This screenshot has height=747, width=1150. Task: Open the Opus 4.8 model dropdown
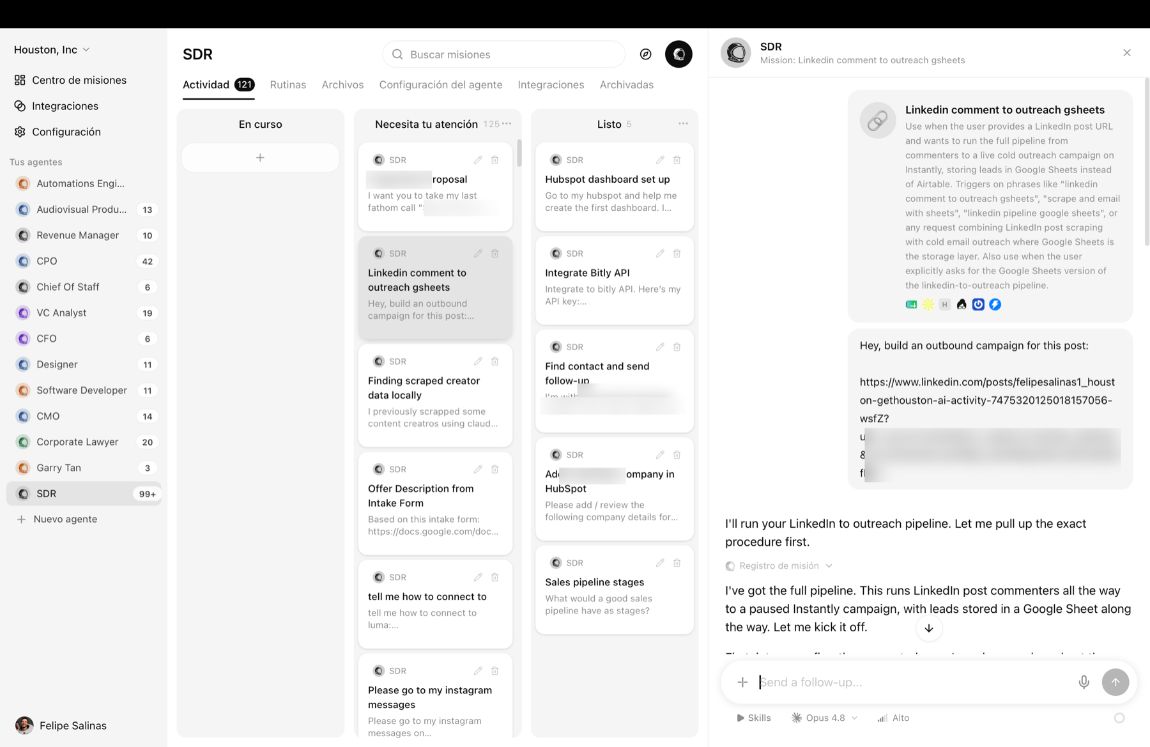pyautogui.click(x=825, y=718)
